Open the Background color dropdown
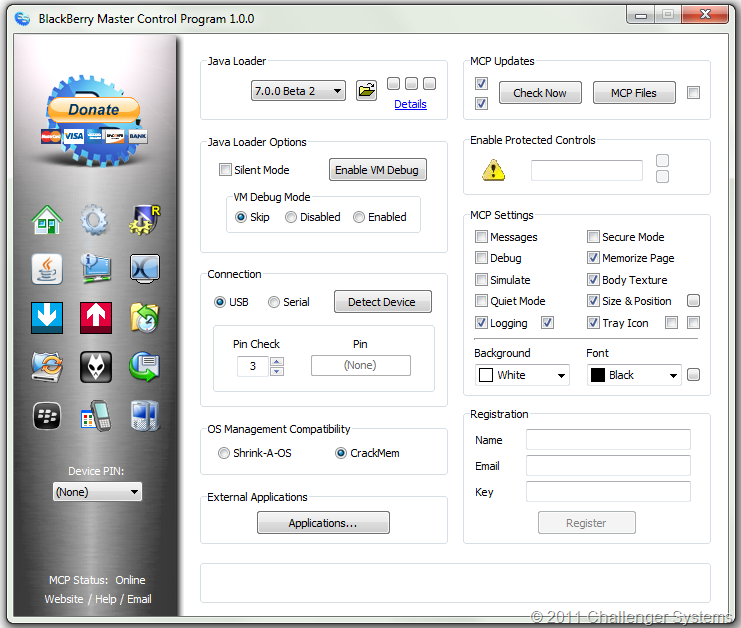The image size is (741, 628). (522, 375)
